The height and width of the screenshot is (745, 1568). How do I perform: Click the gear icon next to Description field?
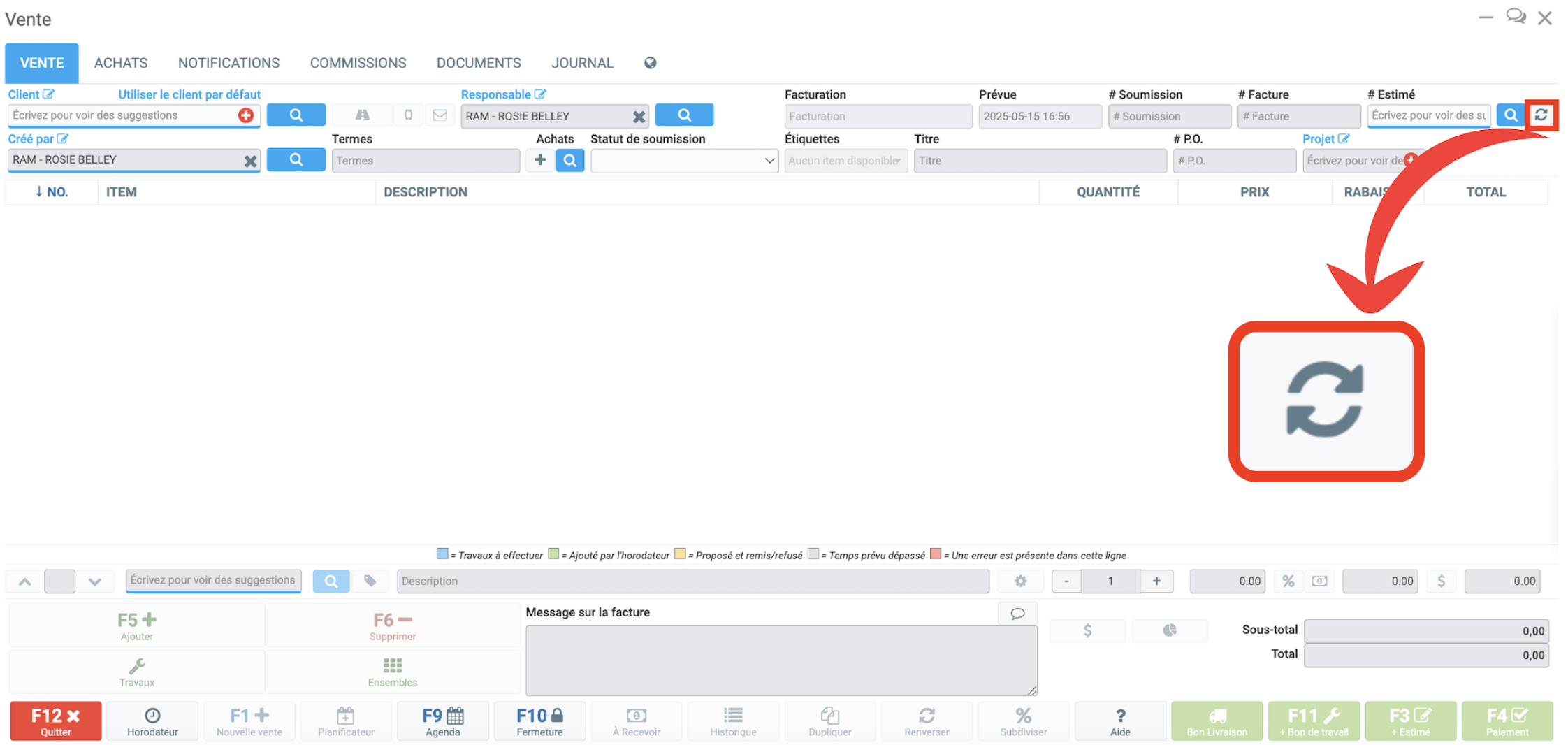(1020, 581)
